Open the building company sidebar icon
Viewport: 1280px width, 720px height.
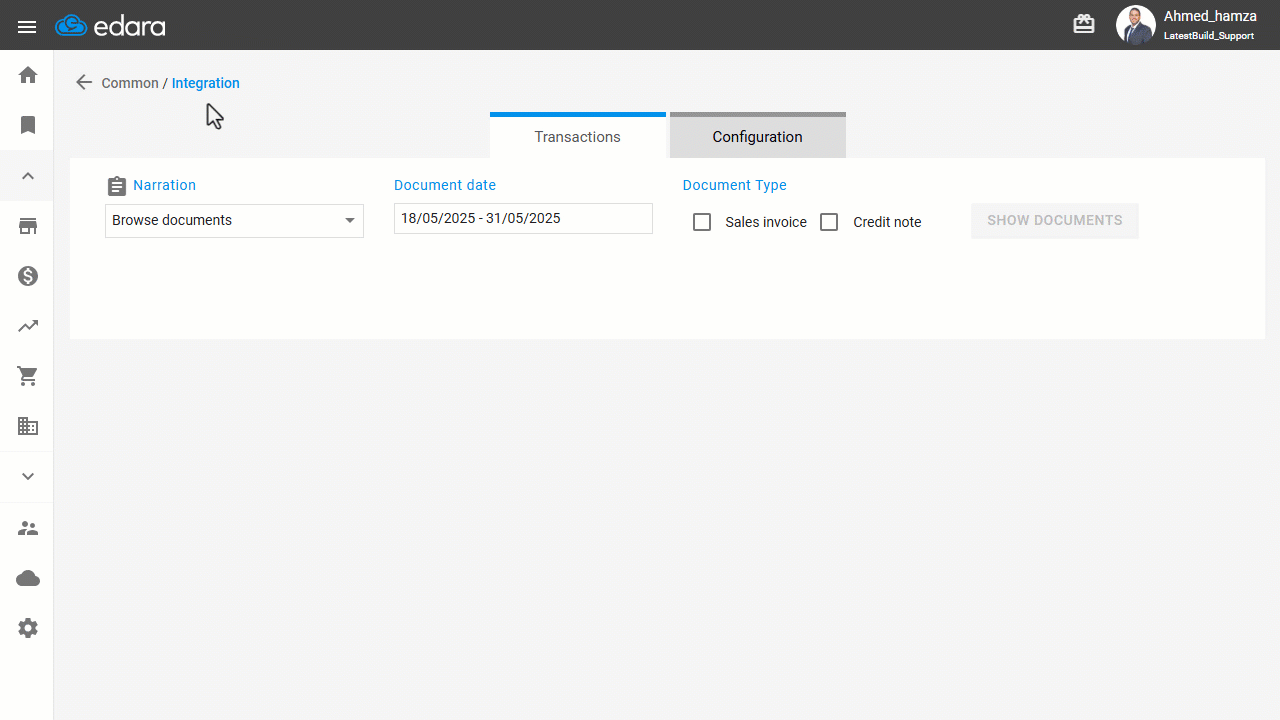(28, 426)
